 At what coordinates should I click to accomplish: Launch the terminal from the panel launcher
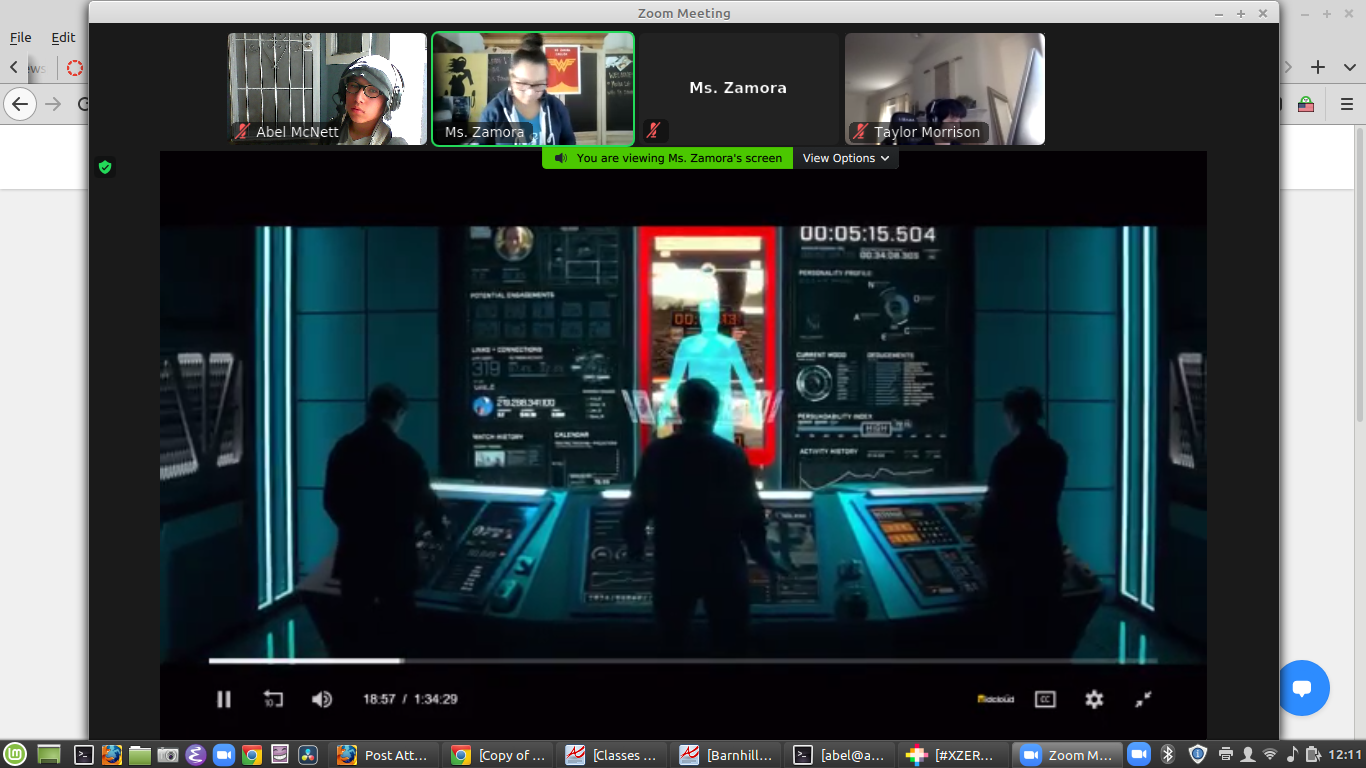(x=84, y=755)
